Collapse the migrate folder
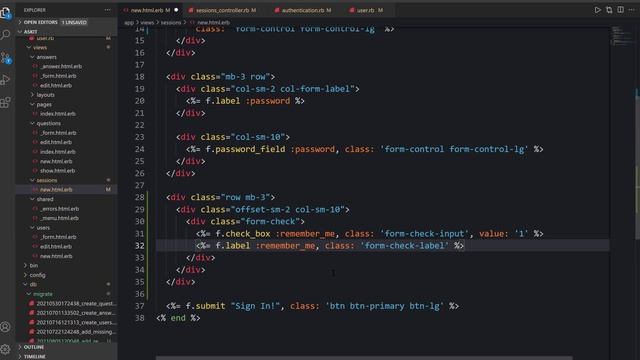 click(29, 294)
